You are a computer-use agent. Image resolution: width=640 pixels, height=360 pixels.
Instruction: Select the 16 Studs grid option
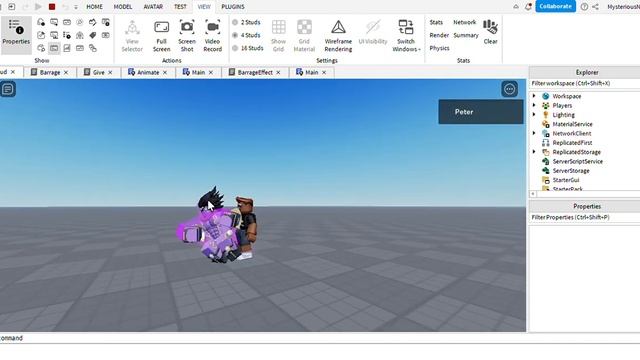click(247, 48)
